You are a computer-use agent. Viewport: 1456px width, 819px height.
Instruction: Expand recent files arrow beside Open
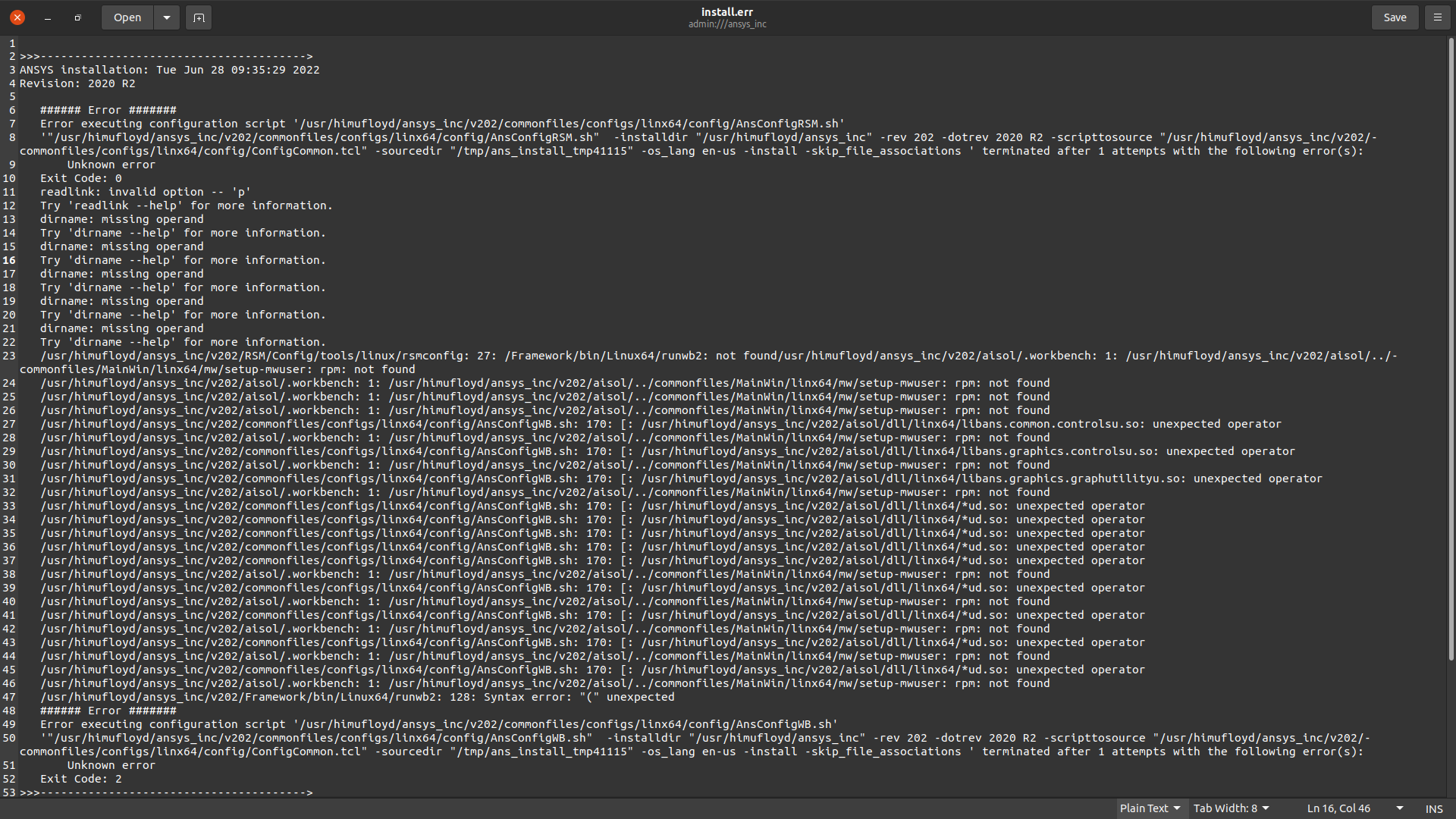point(166,17)
